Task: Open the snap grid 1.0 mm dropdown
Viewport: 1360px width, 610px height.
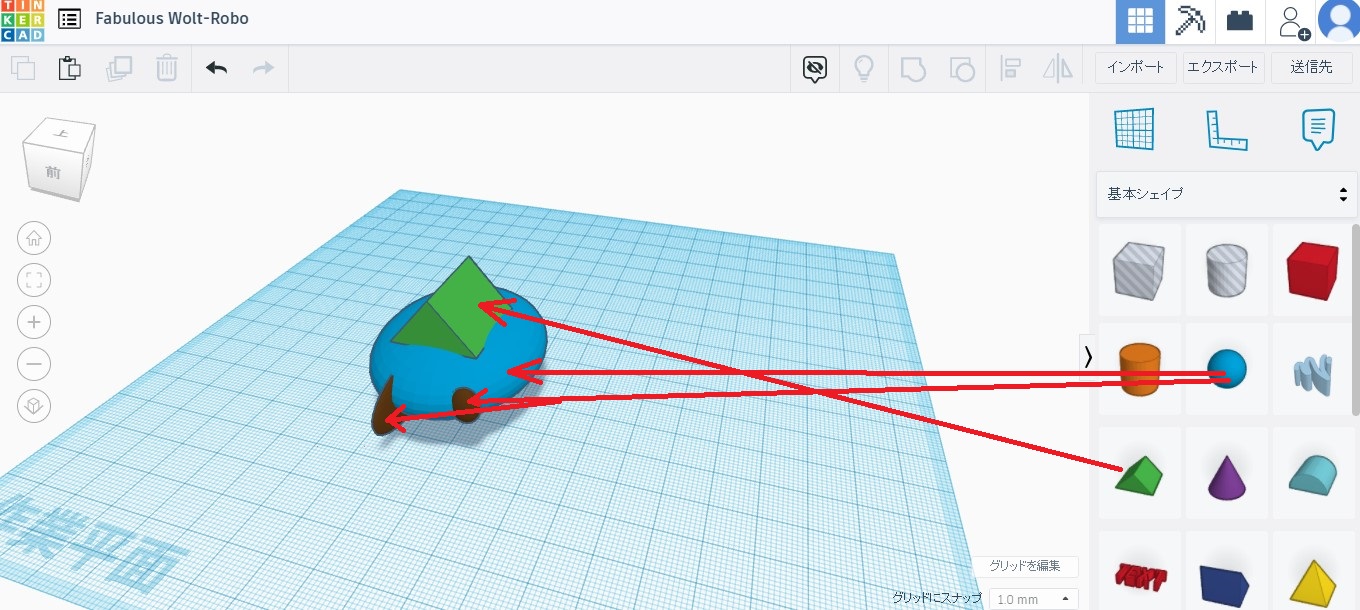Action: coord(1034,599)
